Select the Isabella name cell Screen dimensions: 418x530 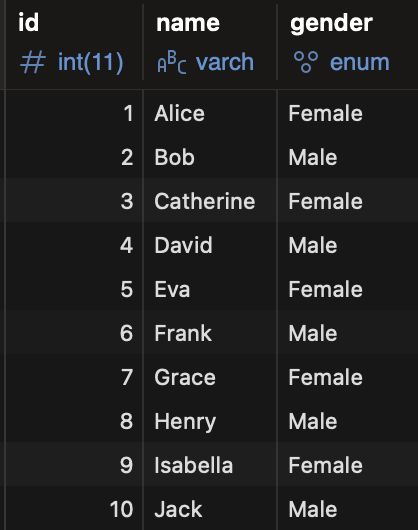pos(210,465)
